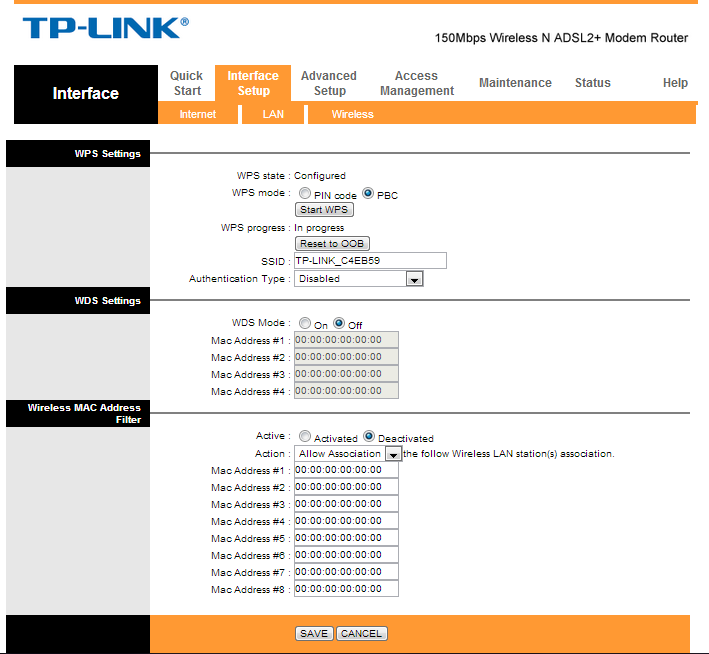Select the Internet sub-tab
709x654 pixels.
tap(198, 114)
